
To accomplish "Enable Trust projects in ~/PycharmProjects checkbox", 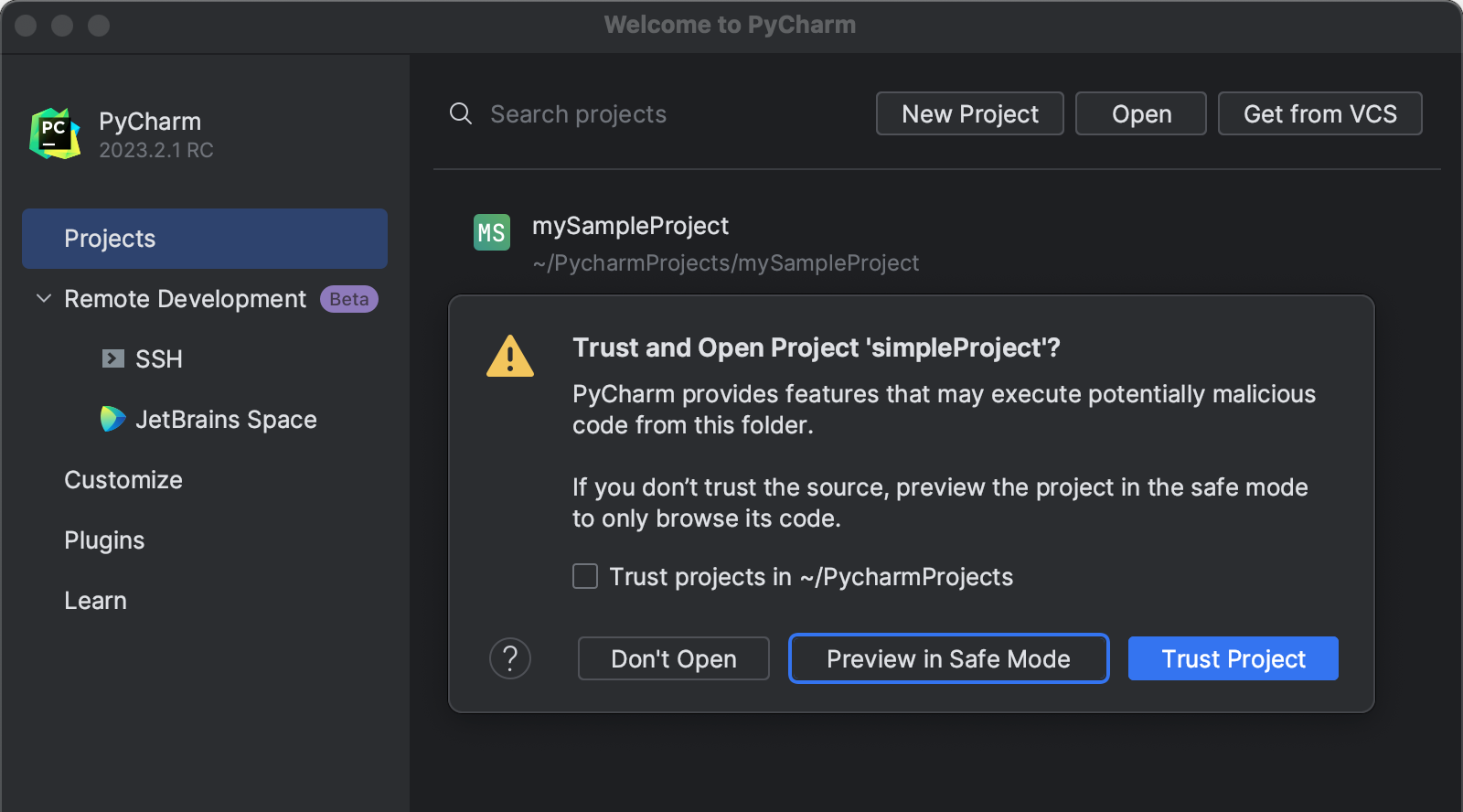I will click(585, 576).
